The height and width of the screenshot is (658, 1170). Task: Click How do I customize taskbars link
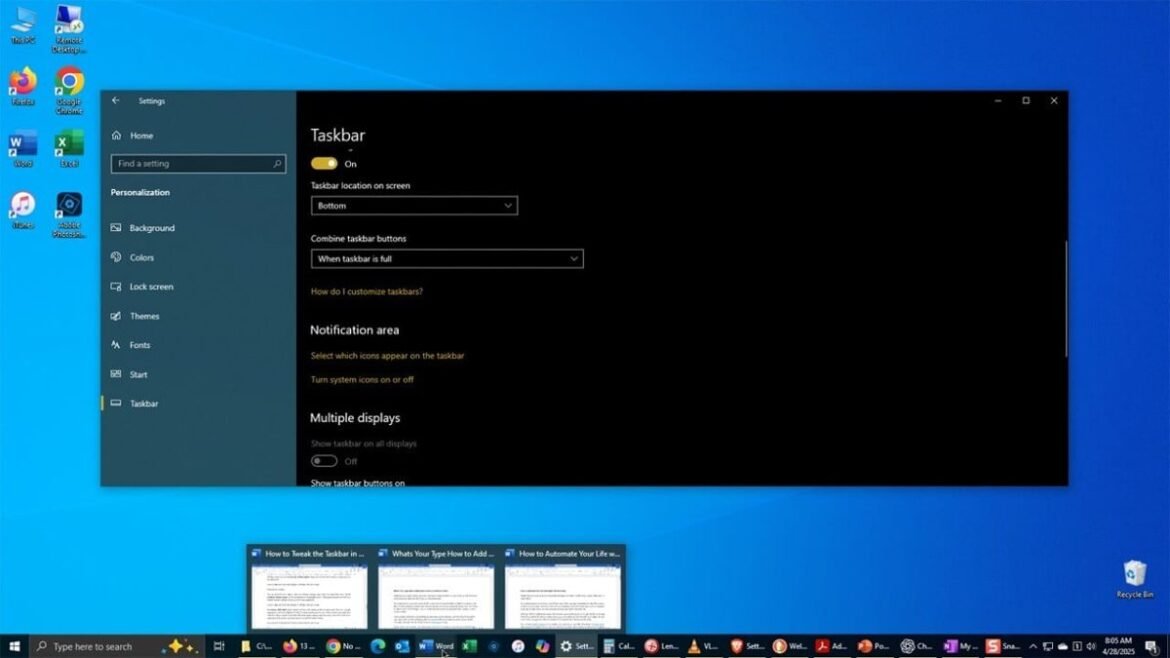pyautogui.click(x=366, y=291)
